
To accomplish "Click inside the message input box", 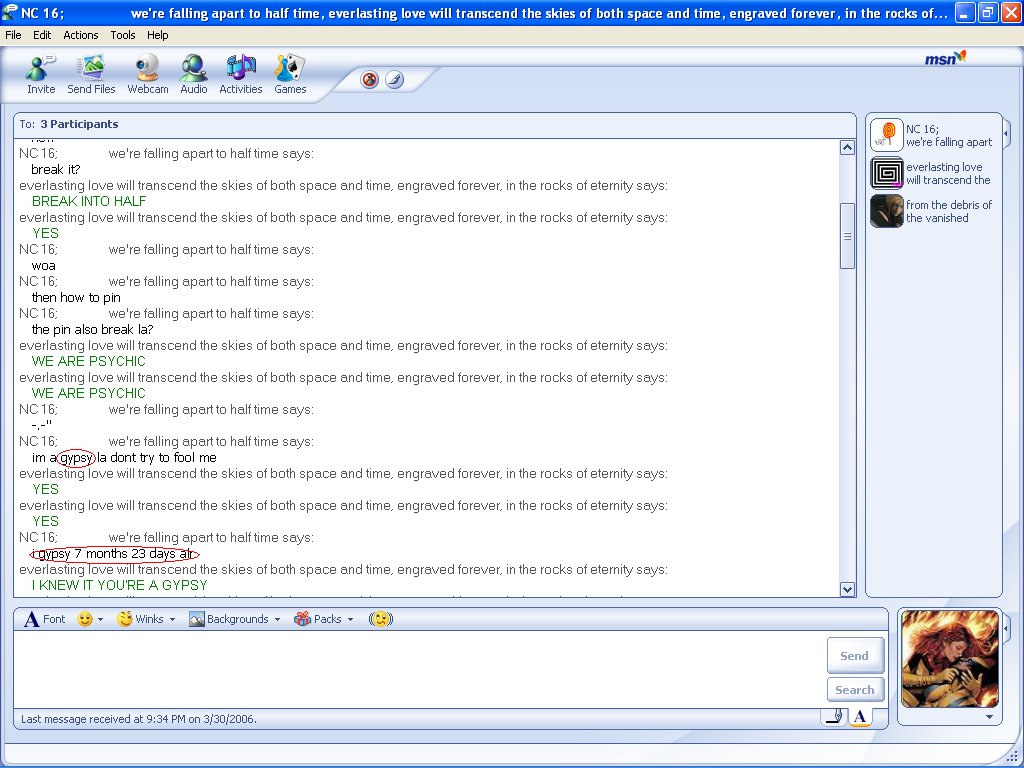I will (x=418, y=669).
